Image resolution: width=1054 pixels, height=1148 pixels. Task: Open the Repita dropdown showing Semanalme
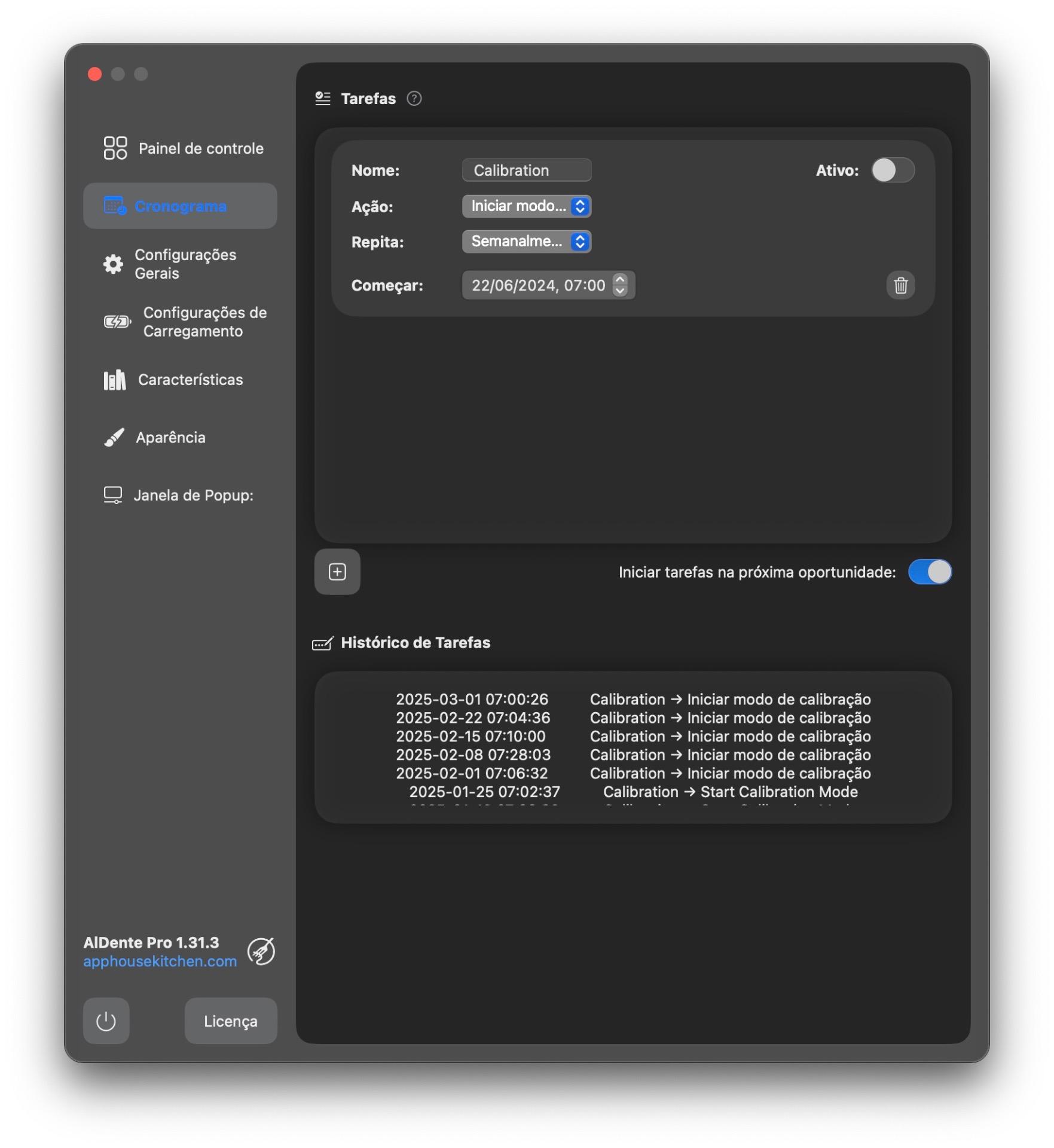[526, 242]
